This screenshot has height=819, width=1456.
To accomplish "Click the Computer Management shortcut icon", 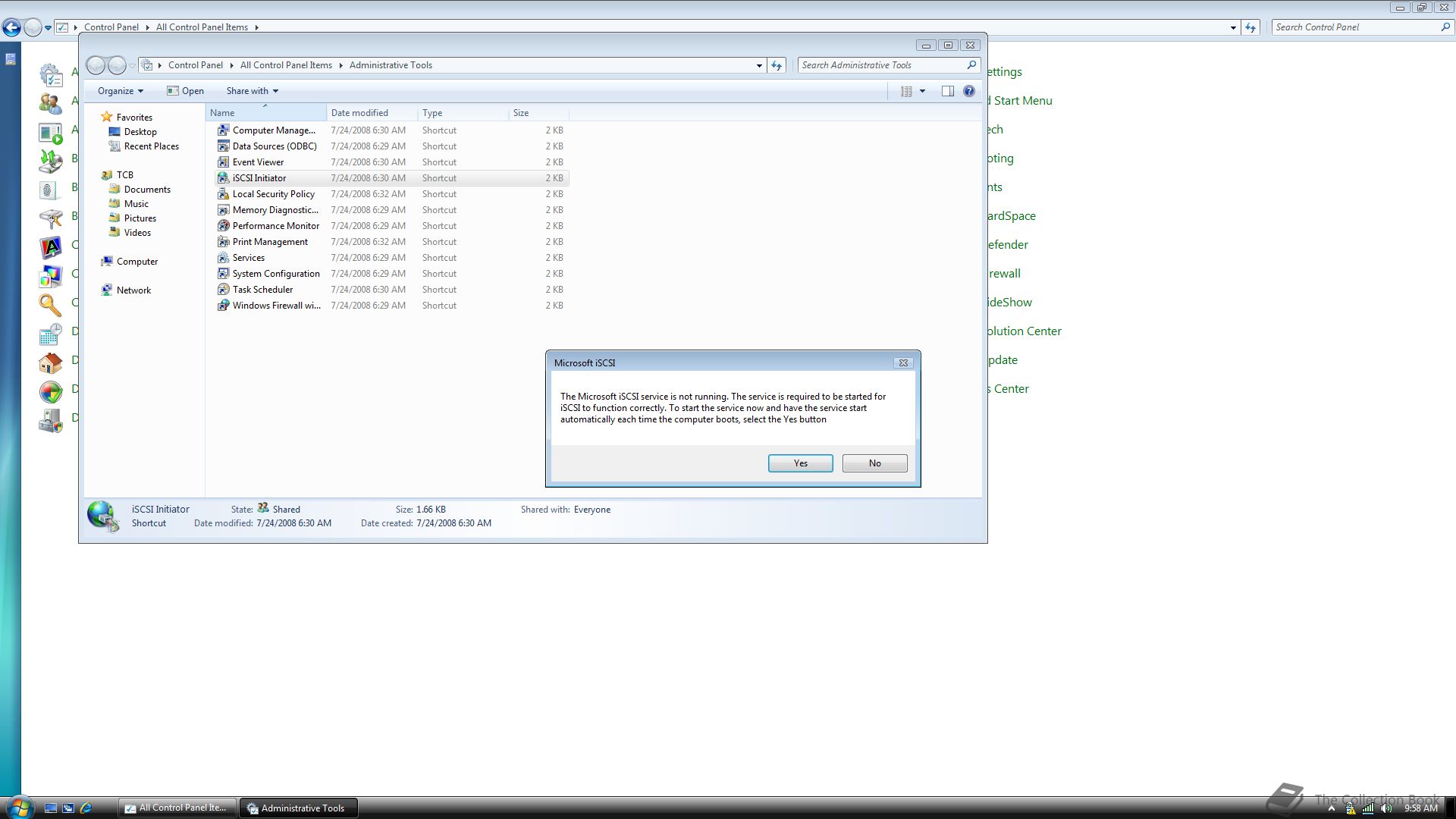I will 223,130.
